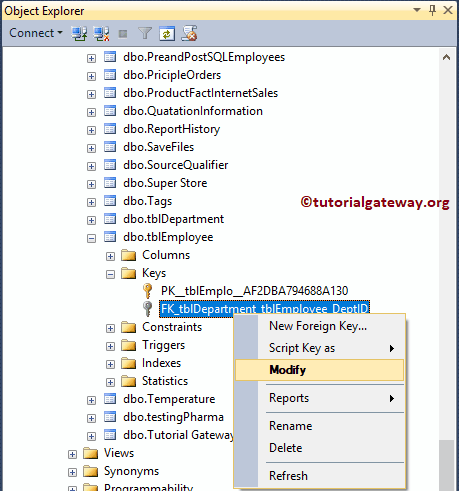Viewport: 459px width, 491px height.
Task: Open the Connect dropdown in Object Explorer
Action: [x=36, y=33]
